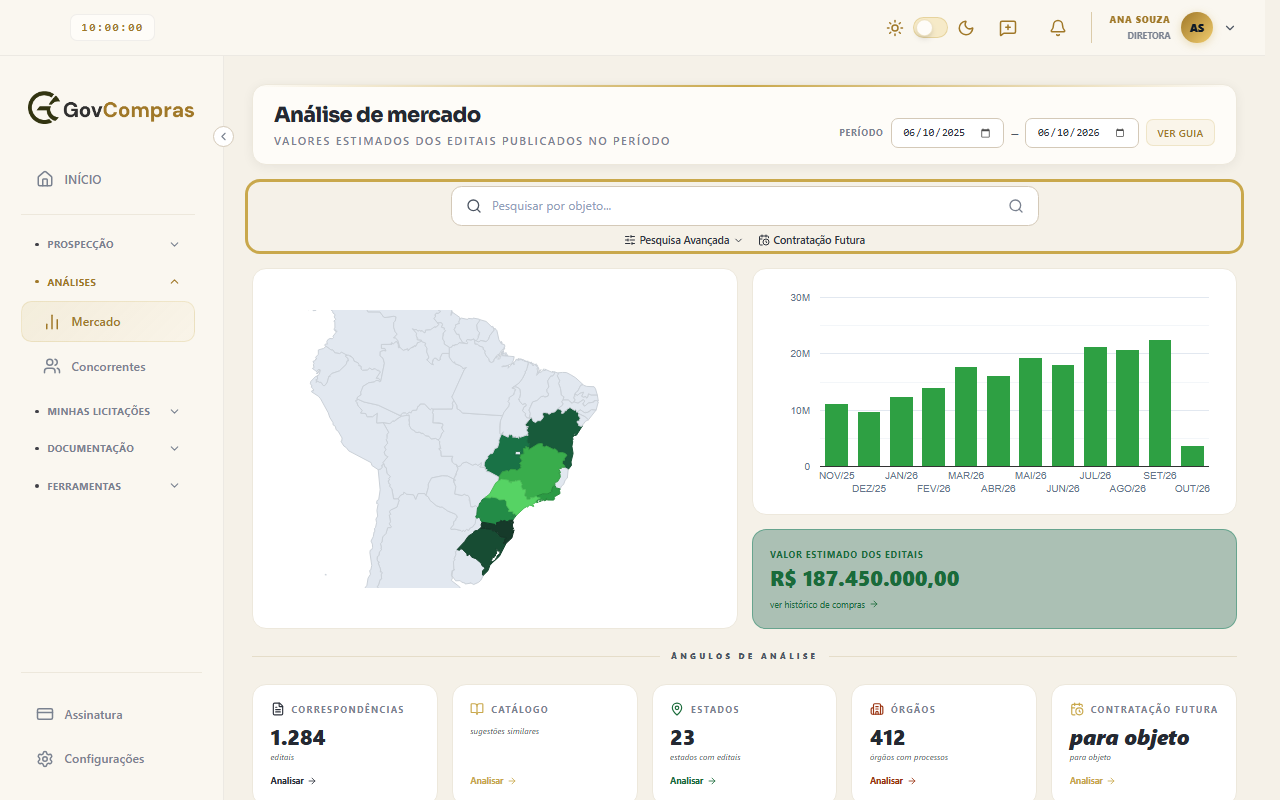Image resolution: width=1280 pixels, height=800 pixels.
Task: Click Analisar on the Catálogo card
Action: (493, 781)
